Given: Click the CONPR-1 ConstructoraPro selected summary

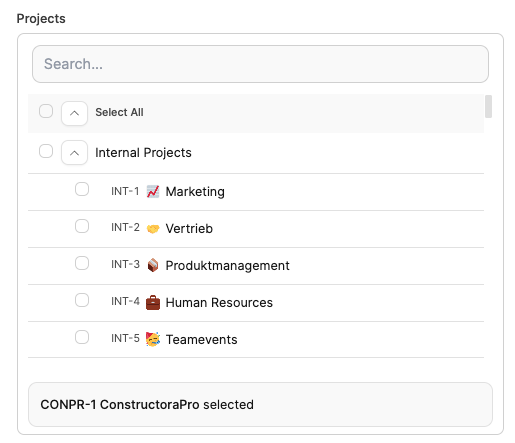Looking at the screenshot, I should click(x=260, y=404).
